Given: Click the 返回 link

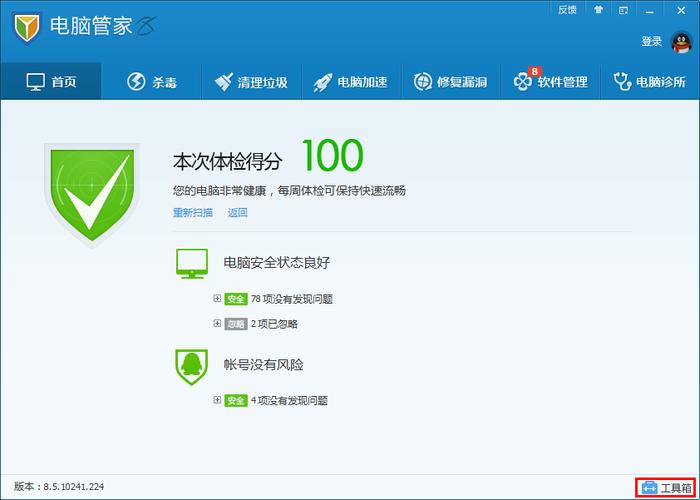Looking at the screenshot, I should pyautogui.click(x=238, y=212).
